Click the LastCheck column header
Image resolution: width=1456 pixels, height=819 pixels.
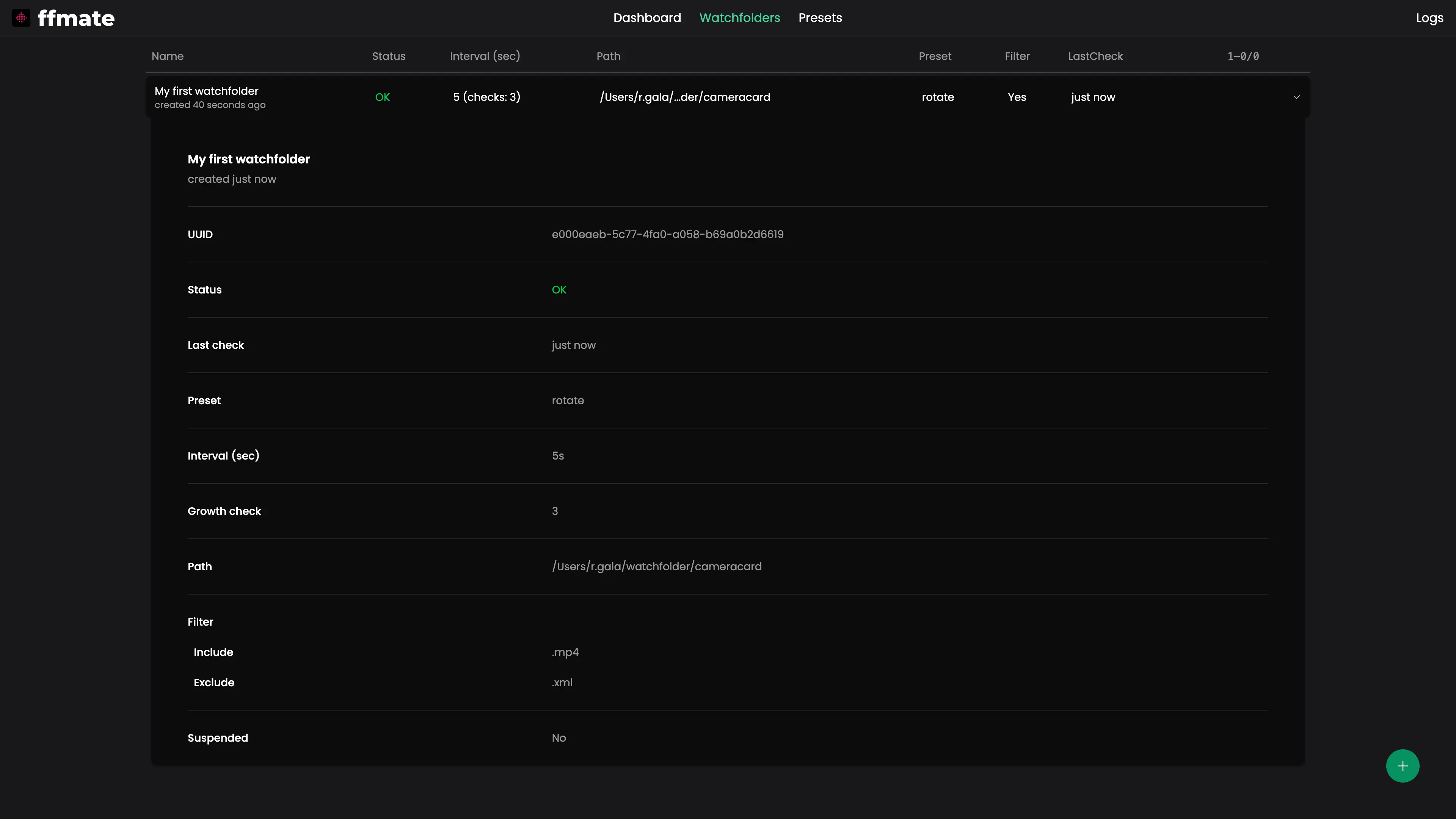(1095, 56)
